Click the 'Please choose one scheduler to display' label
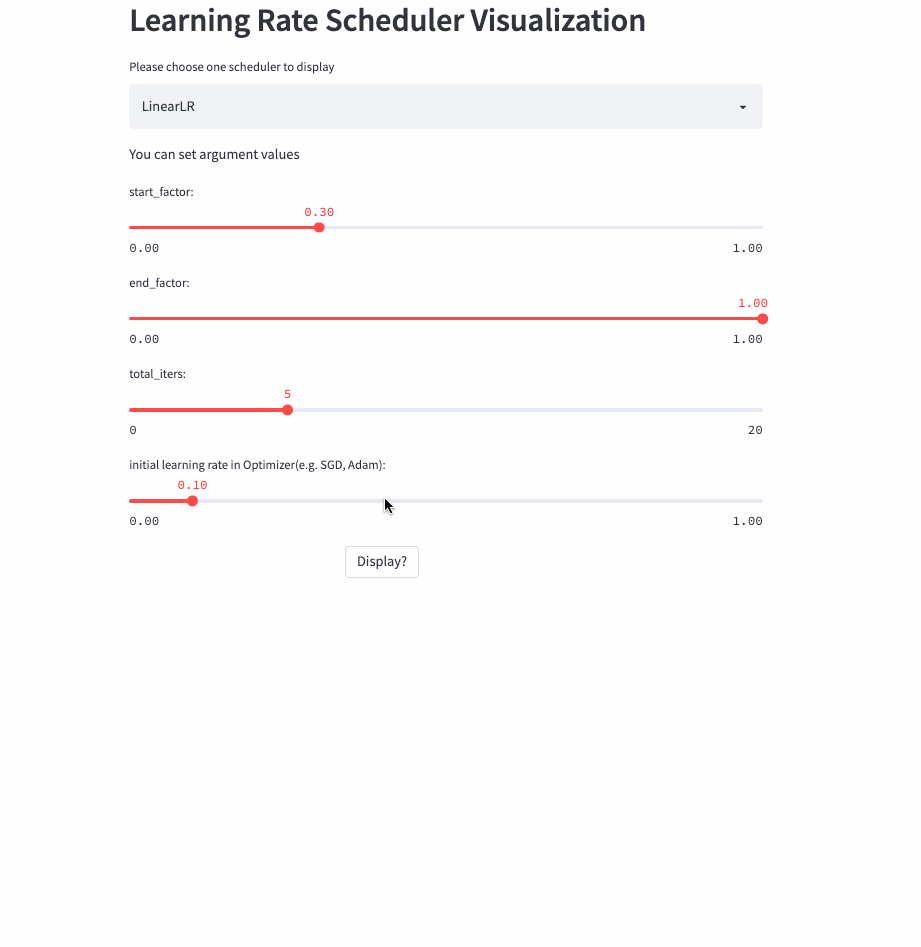Viewport: 921px width, 947px height. click(x=231, y=67)
